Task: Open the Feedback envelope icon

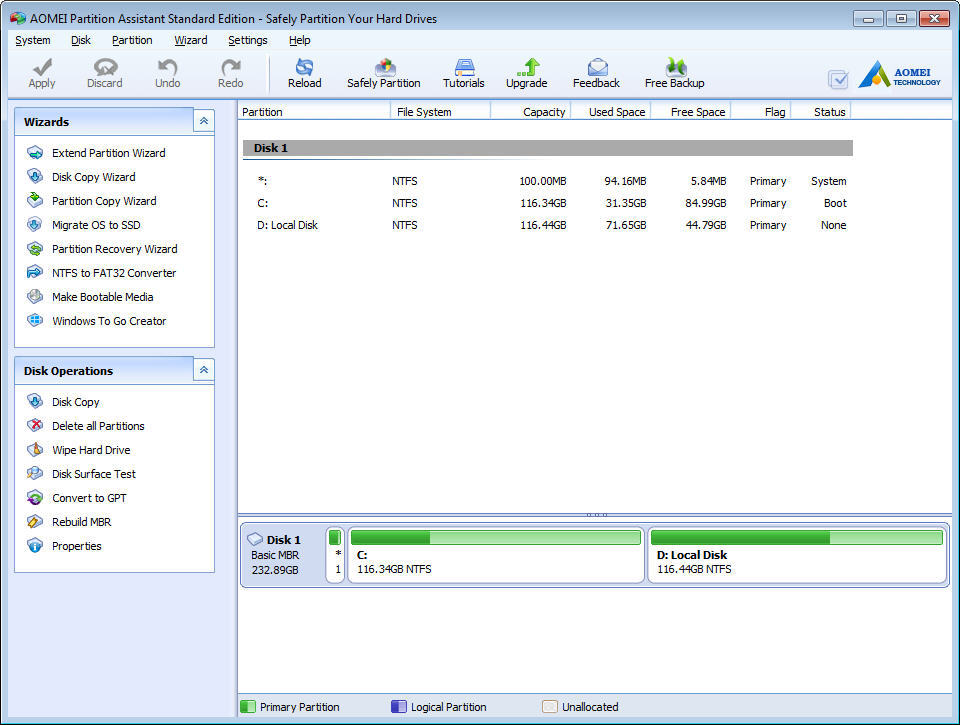Action: [597, 67]
